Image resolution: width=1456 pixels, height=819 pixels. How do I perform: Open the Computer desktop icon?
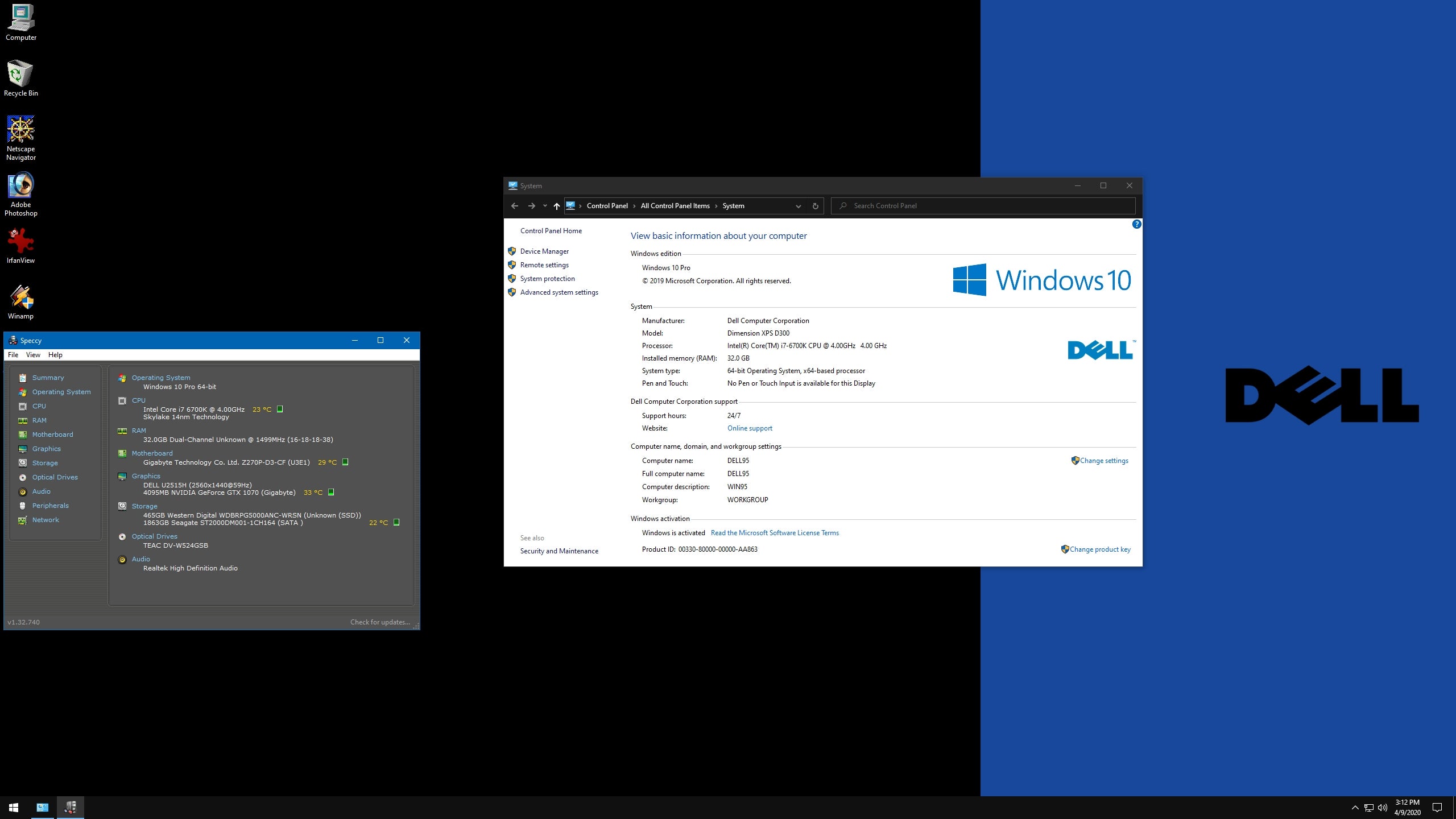pos(21,23)
